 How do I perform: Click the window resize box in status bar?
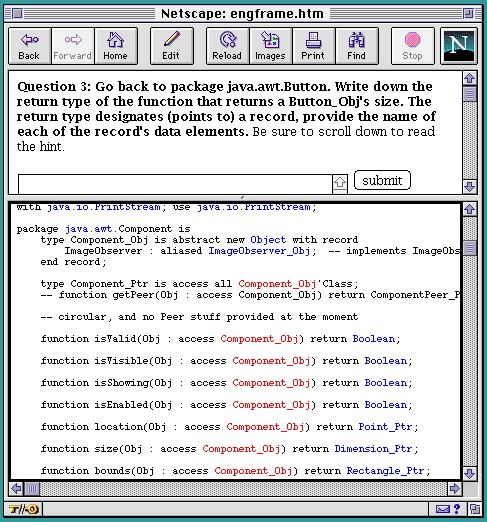[475, 509]
